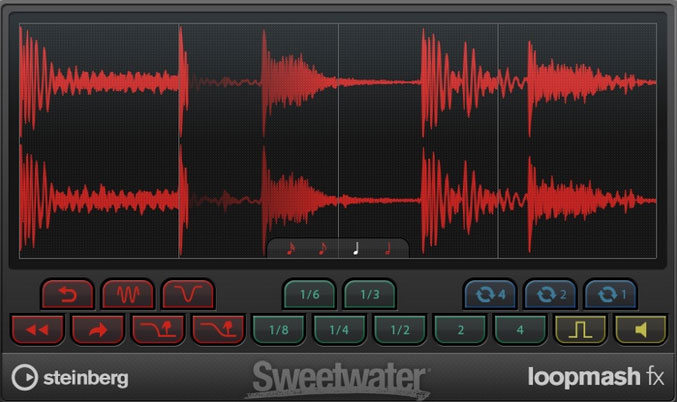Select the 1/4 stutter button
Image resolution: width=677 pixels, height=402 pixels.
[339, 330]
